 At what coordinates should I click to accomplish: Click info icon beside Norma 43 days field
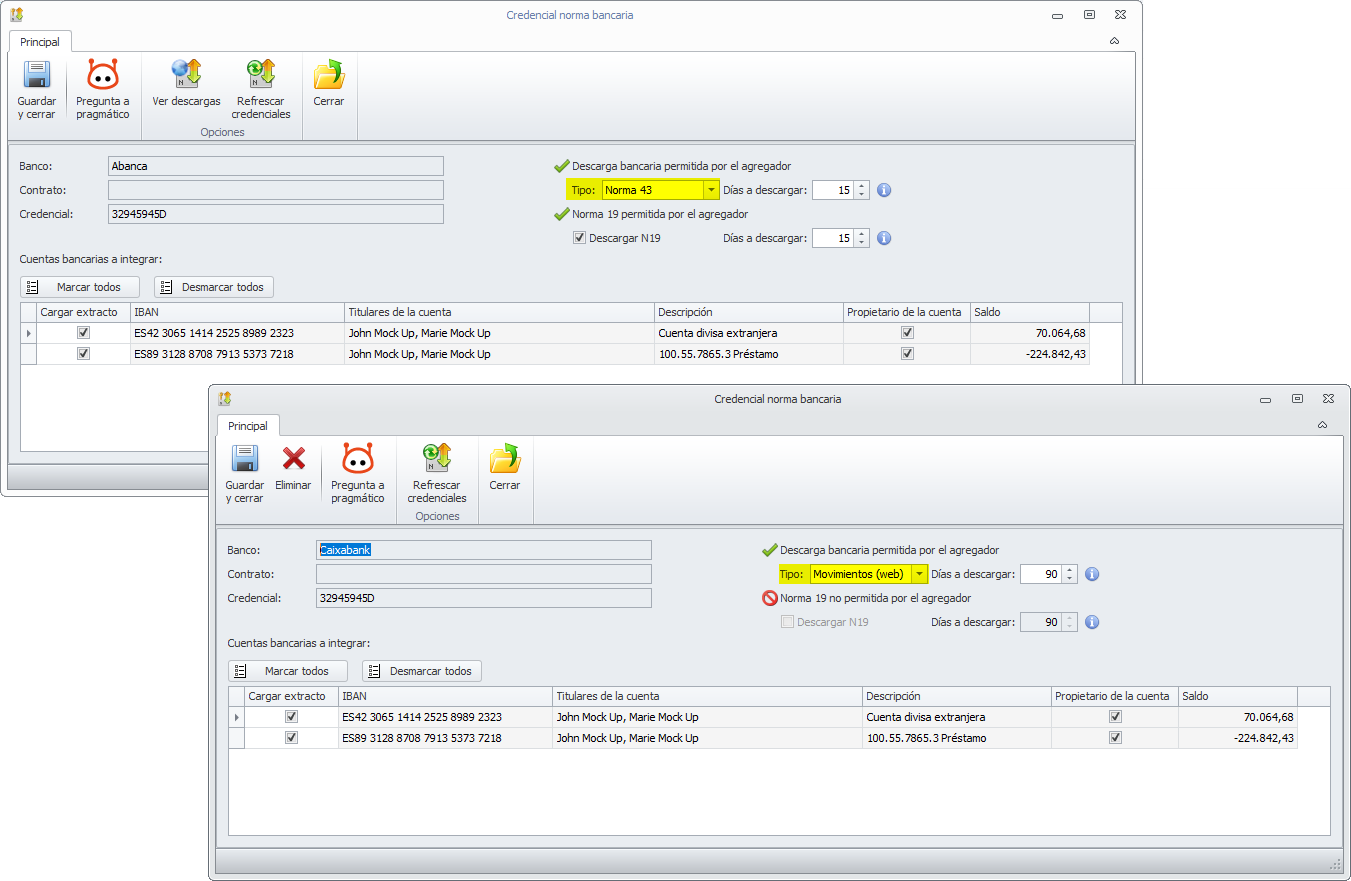click(884, 190)
